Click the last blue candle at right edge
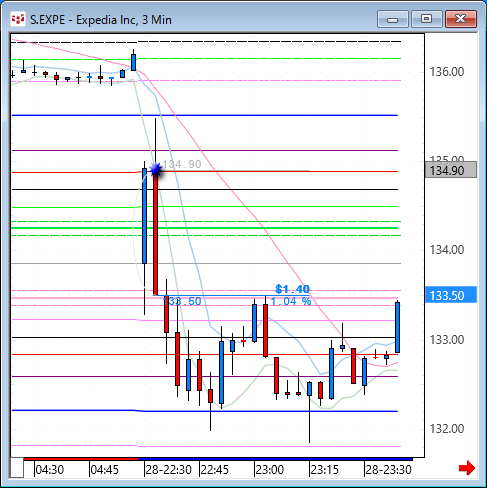 click(397, 327)
